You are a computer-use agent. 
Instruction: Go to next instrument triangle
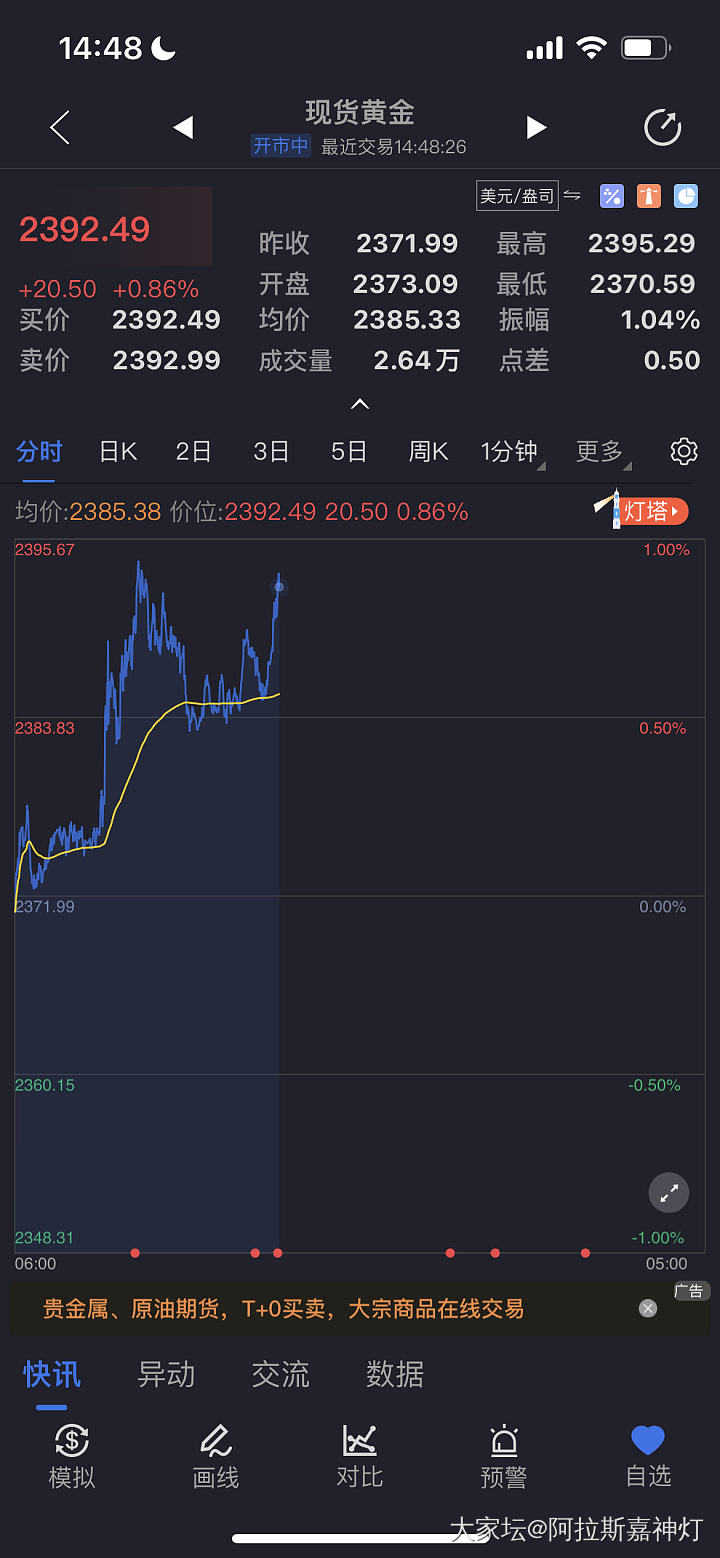click(537, 127)
